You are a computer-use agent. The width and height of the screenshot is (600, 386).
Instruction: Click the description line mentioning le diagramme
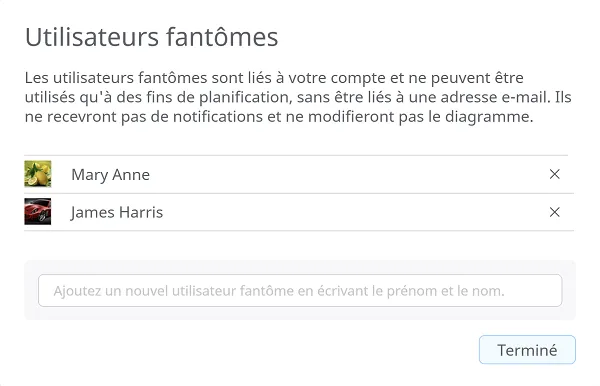(x=279, y=117)
